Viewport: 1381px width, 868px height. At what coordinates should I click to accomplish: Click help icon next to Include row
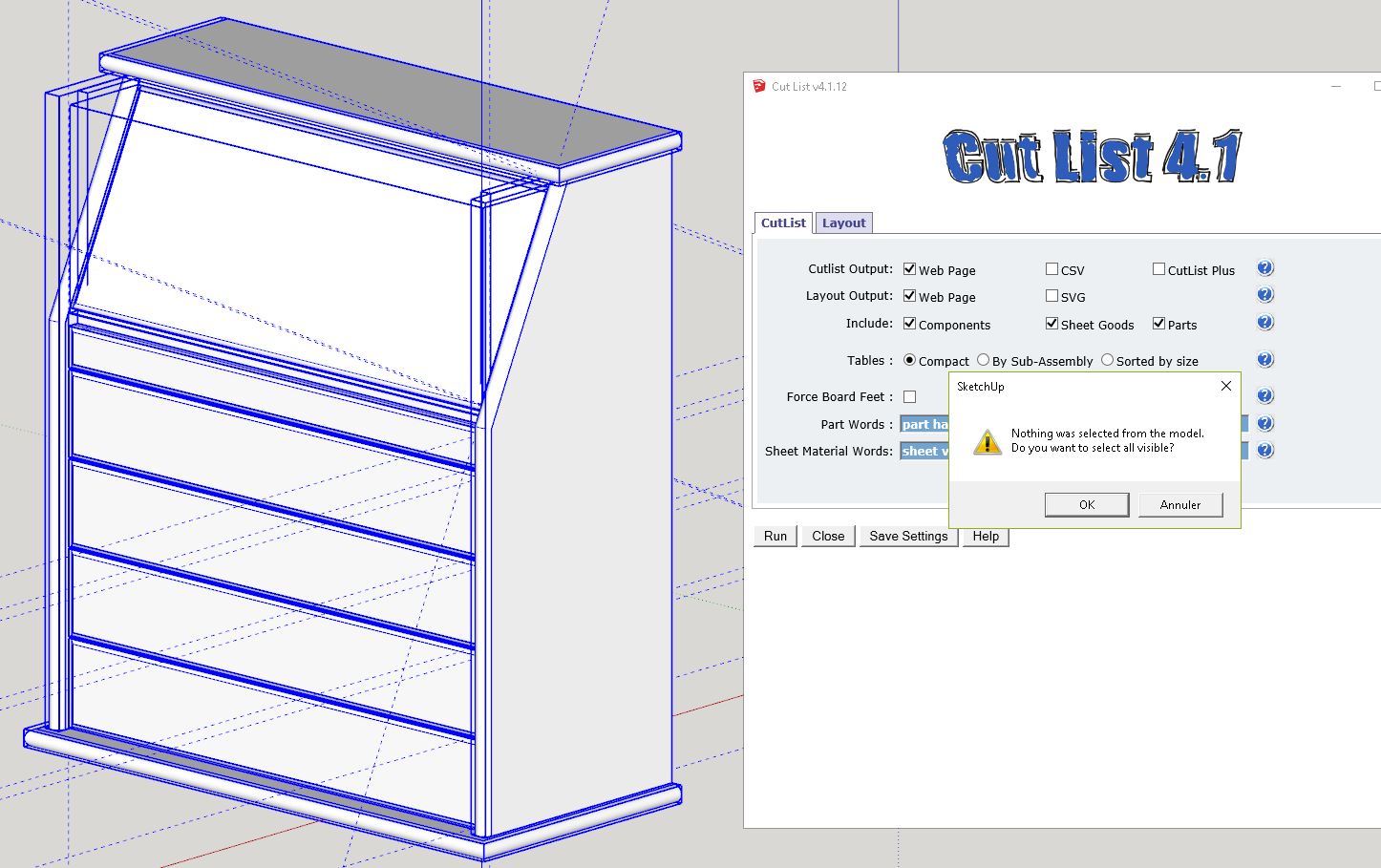pos(1265,323)
